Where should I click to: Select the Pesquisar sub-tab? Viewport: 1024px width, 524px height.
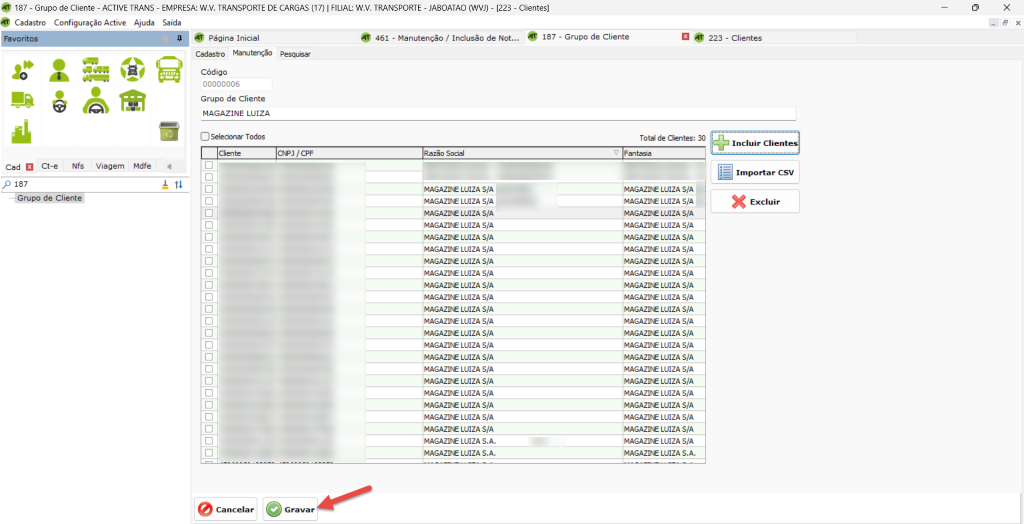click(x=295, y=54)
